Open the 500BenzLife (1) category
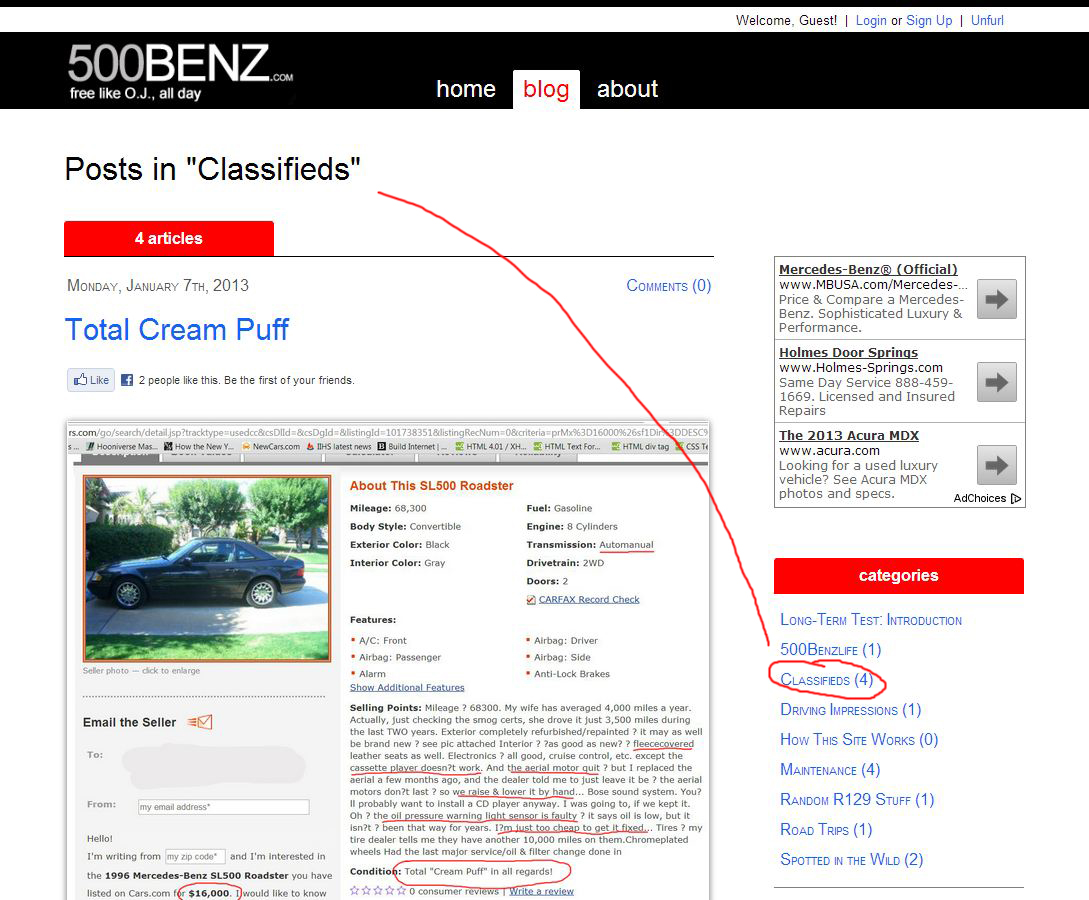The image size is (1089, 900). click(x=830, y=649)
